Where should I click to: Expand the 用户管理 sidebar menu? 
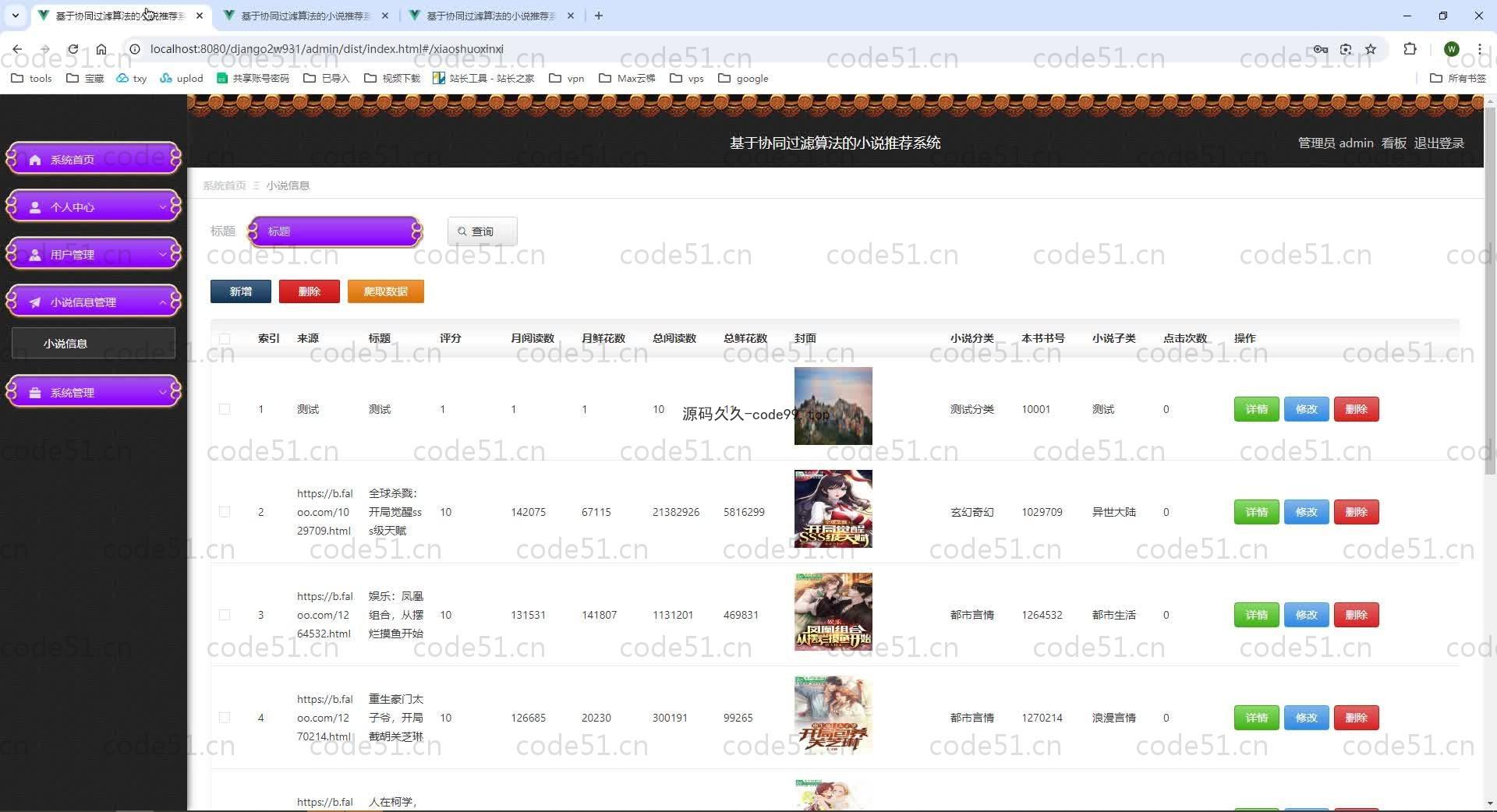(x=94, y=254)
